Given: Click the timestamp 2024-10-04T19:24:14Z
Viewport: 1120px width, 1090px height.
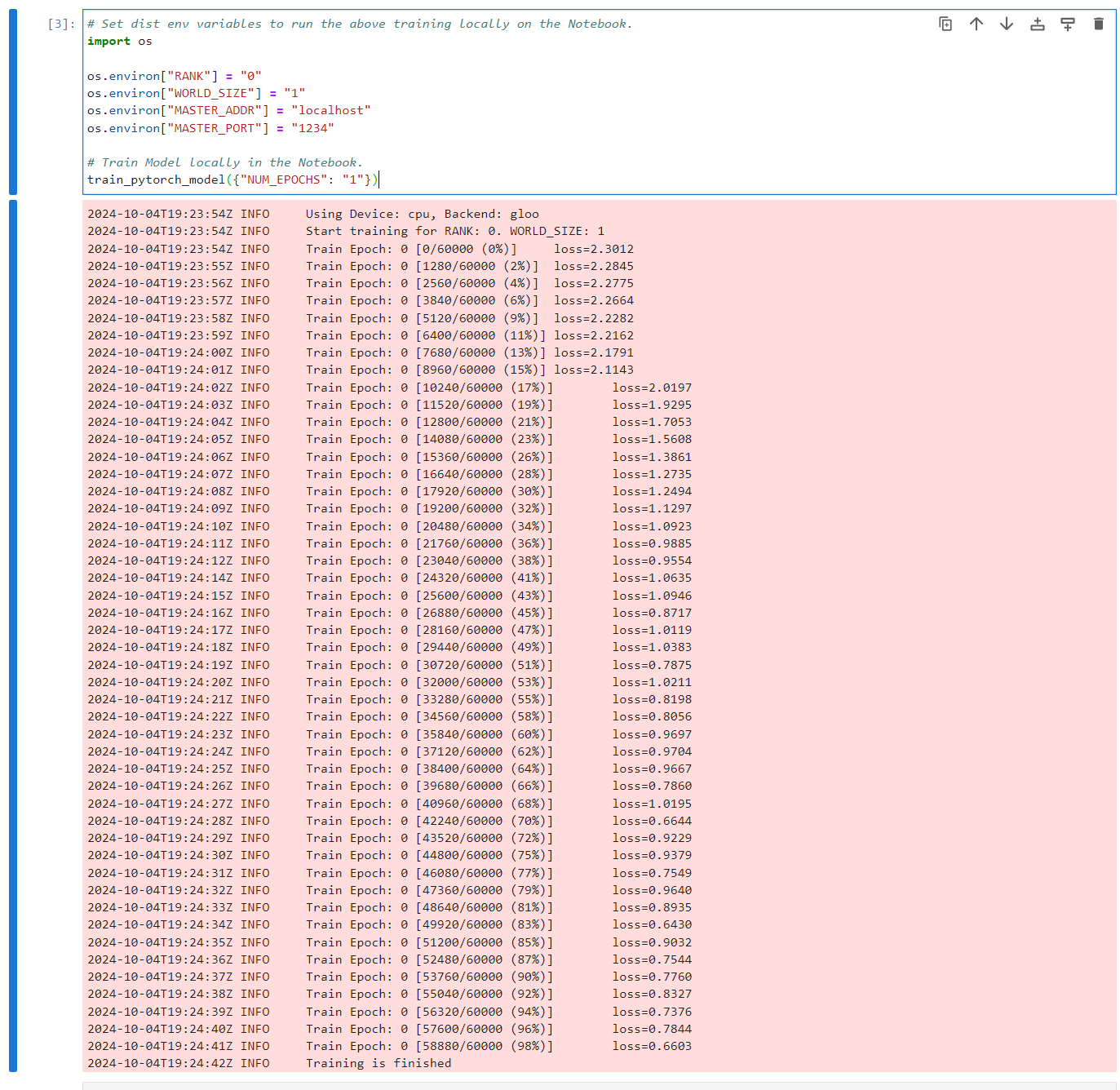Looking at the screenshot, I should 160,578.
